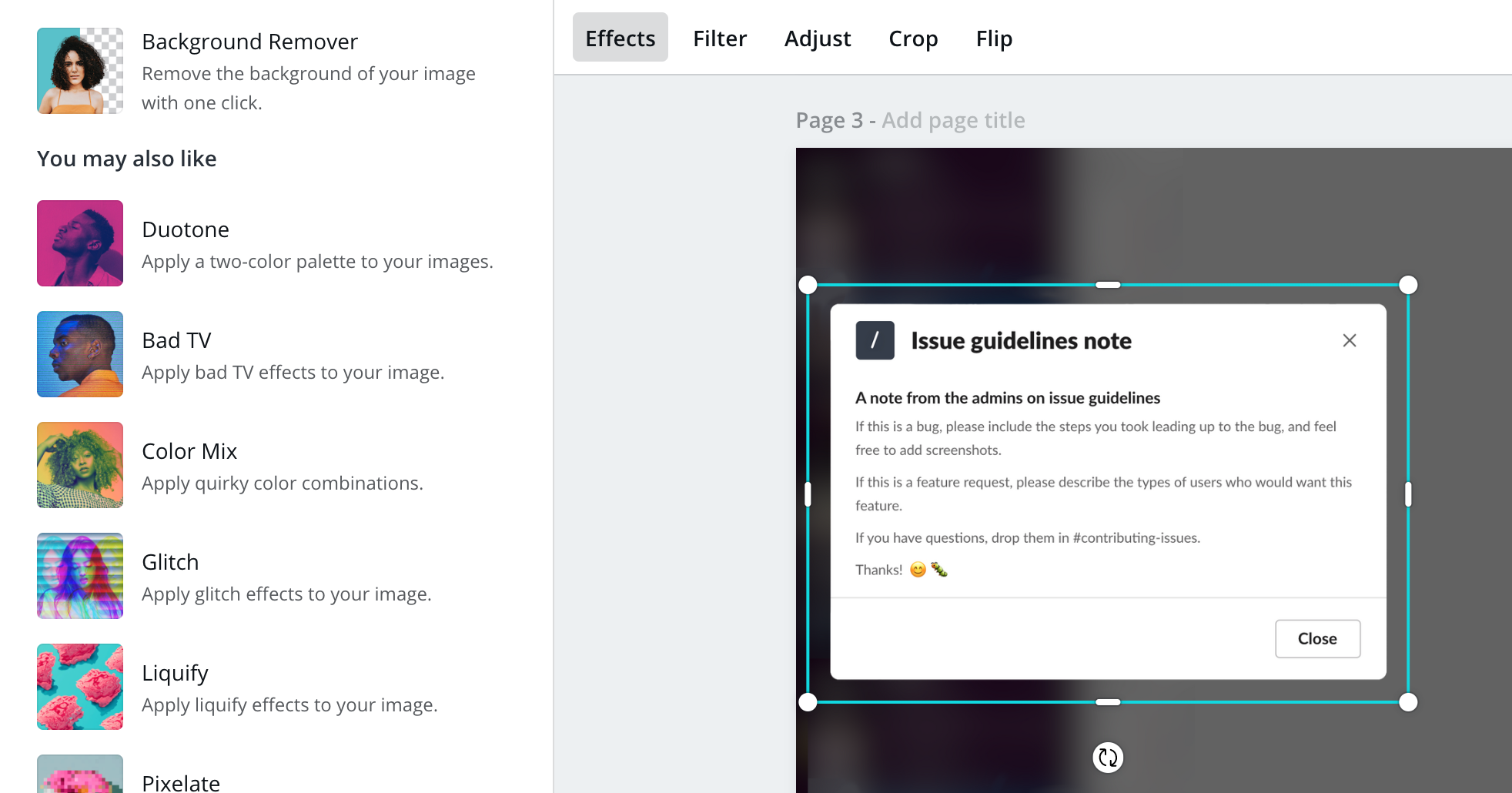Select the Crop option in toolbar
Viewport: 1512px width, 793px height.
tap(913, 38)
